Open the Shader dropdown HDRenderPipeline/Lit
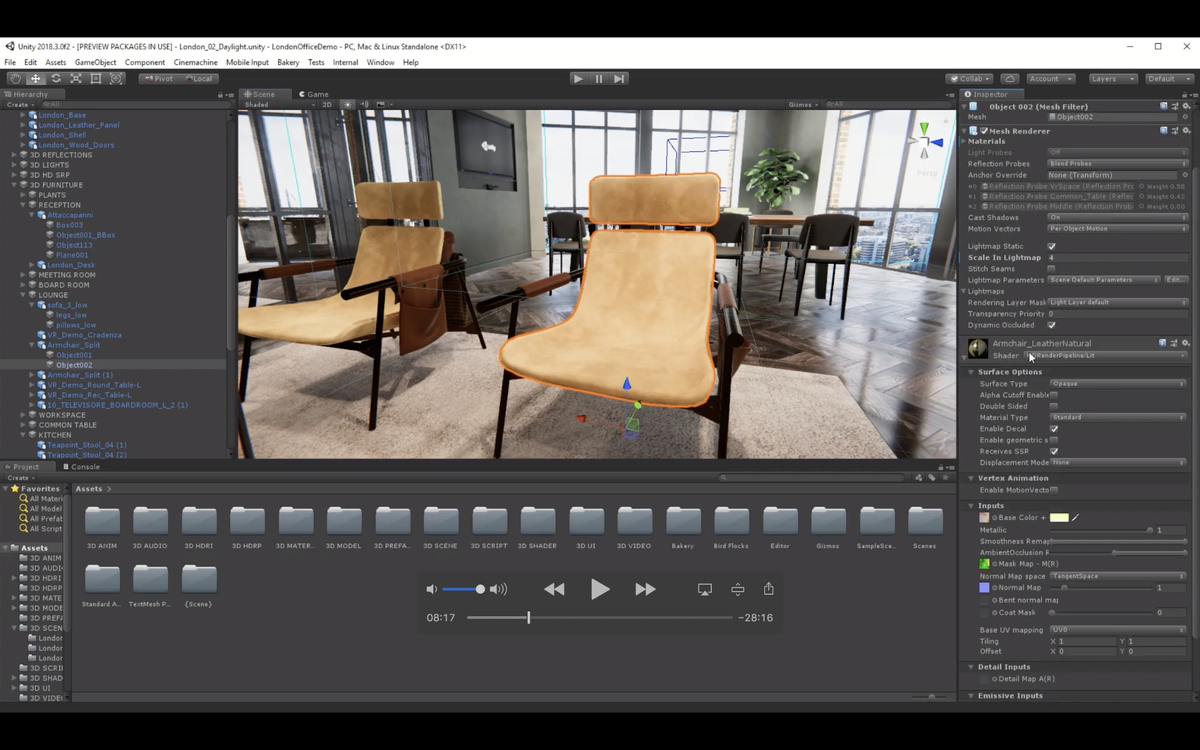Screen dimensions: 1200x750 pos(1105,355)
